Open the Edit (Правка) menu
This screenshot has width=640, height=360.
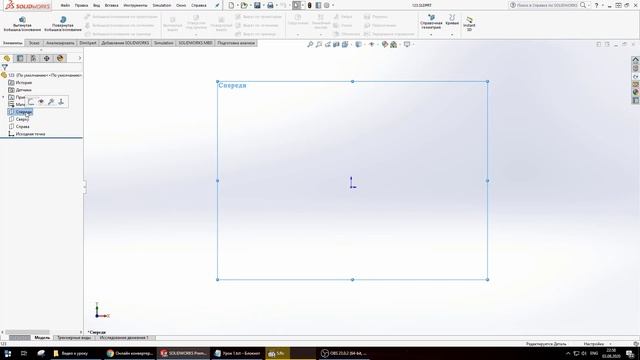click(x=81, y=5)
